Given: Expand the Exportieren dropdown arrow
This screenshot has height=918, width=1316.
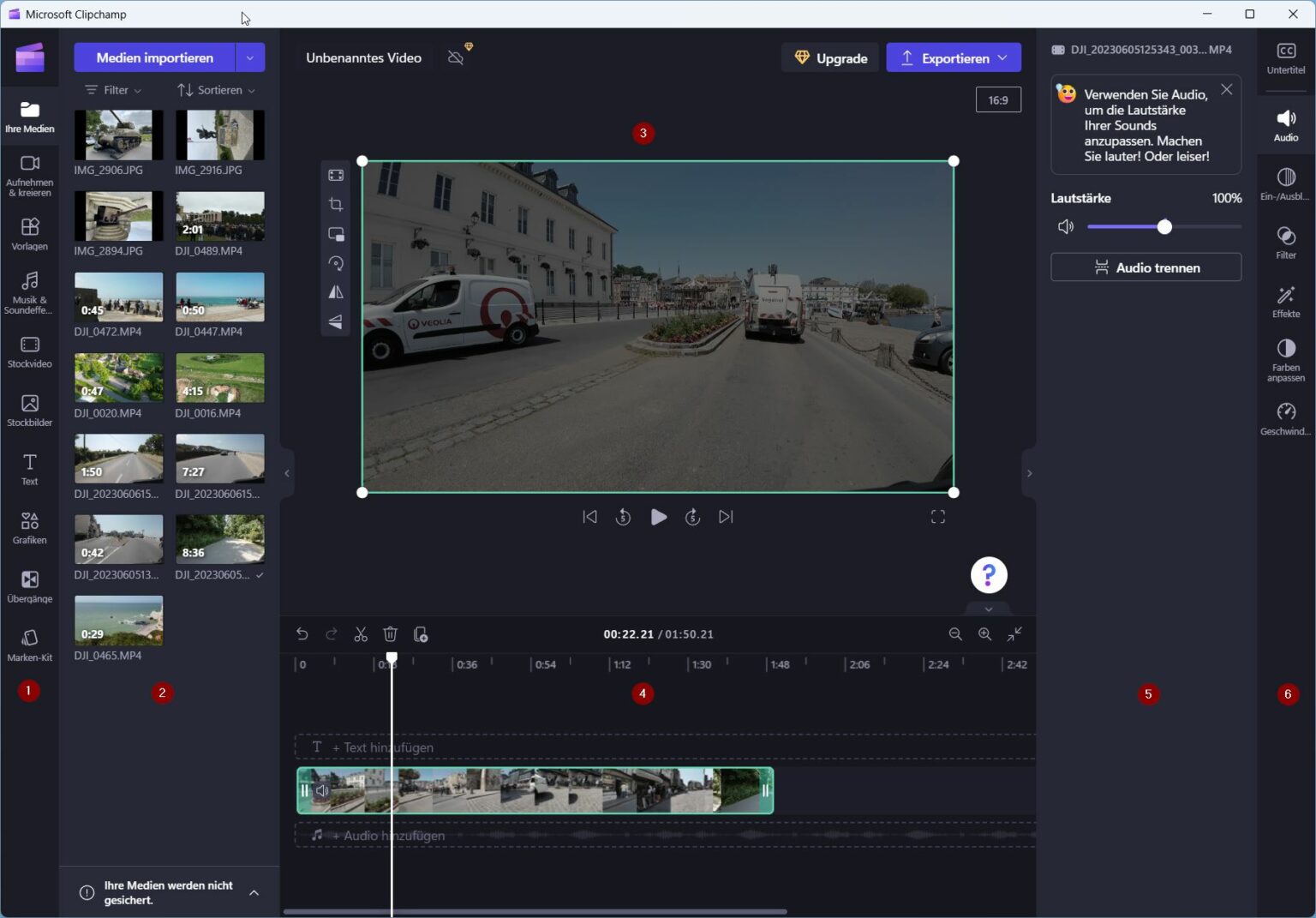Looking at the screenshot, I should click(x=1002, y=57).
